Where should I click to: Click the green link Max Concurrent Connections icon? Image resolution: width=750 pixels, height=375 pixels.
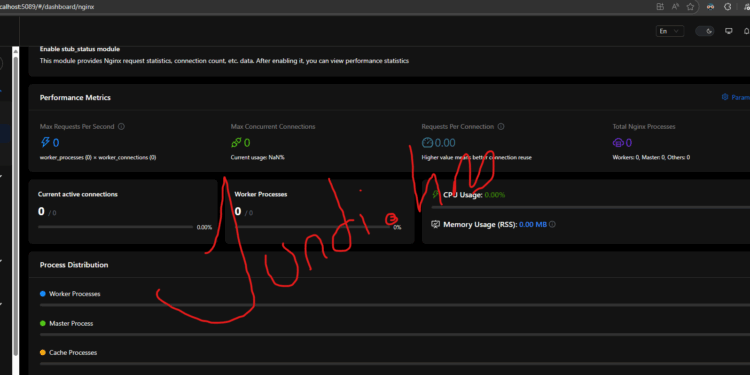click(x=236, y=143)
